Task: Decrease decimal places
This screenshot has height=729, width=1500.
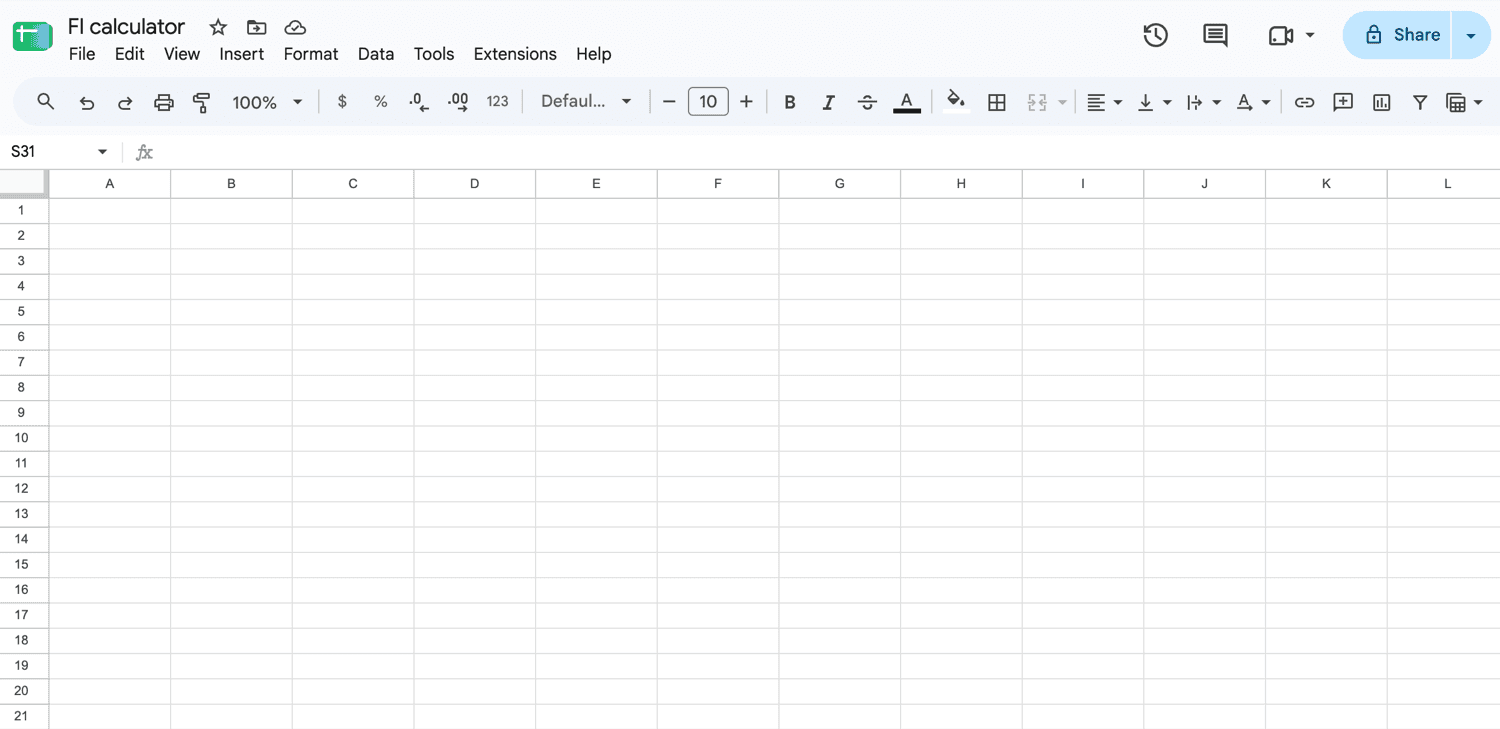Action: point(419,101)
